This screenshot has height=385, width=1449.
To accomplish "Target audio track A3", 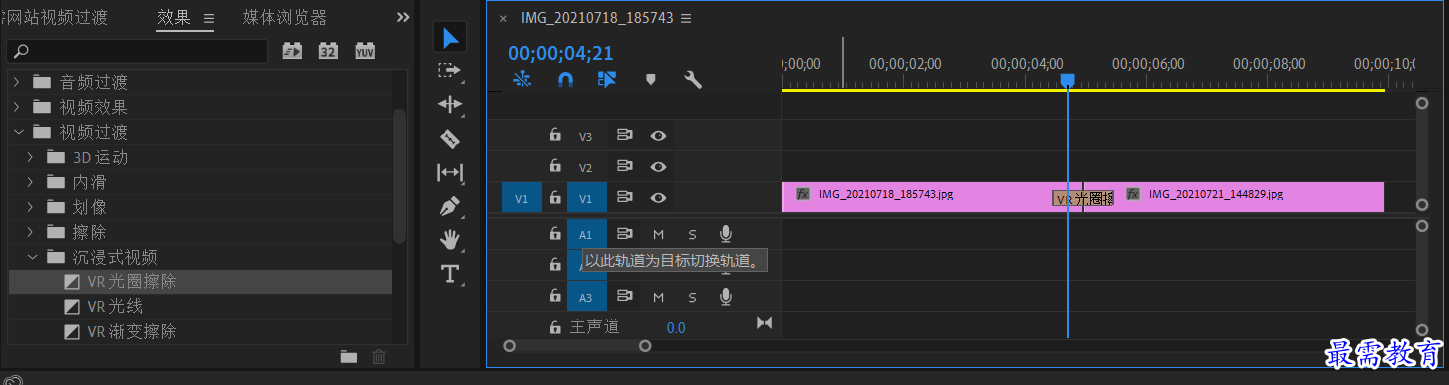I will tap(586, 297).
